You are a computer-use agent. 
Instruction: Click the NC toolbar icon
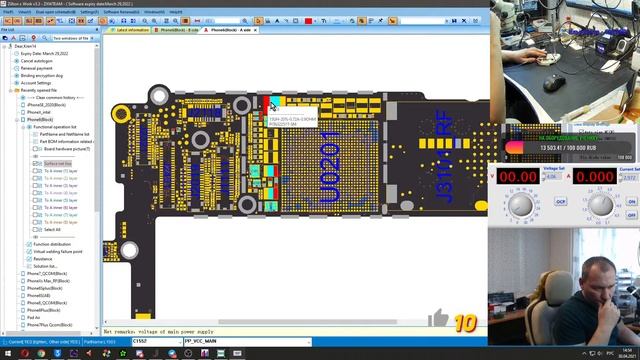[8, 21]
